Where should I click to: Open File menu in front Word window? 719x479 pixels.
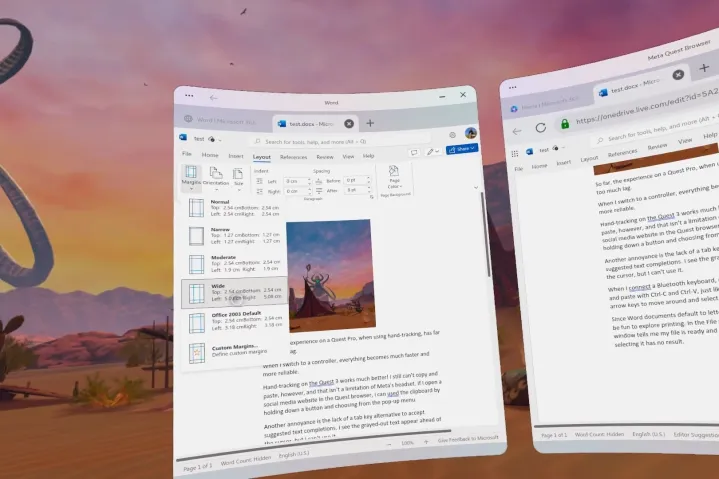pyautogui.click(x=187, y=154)
